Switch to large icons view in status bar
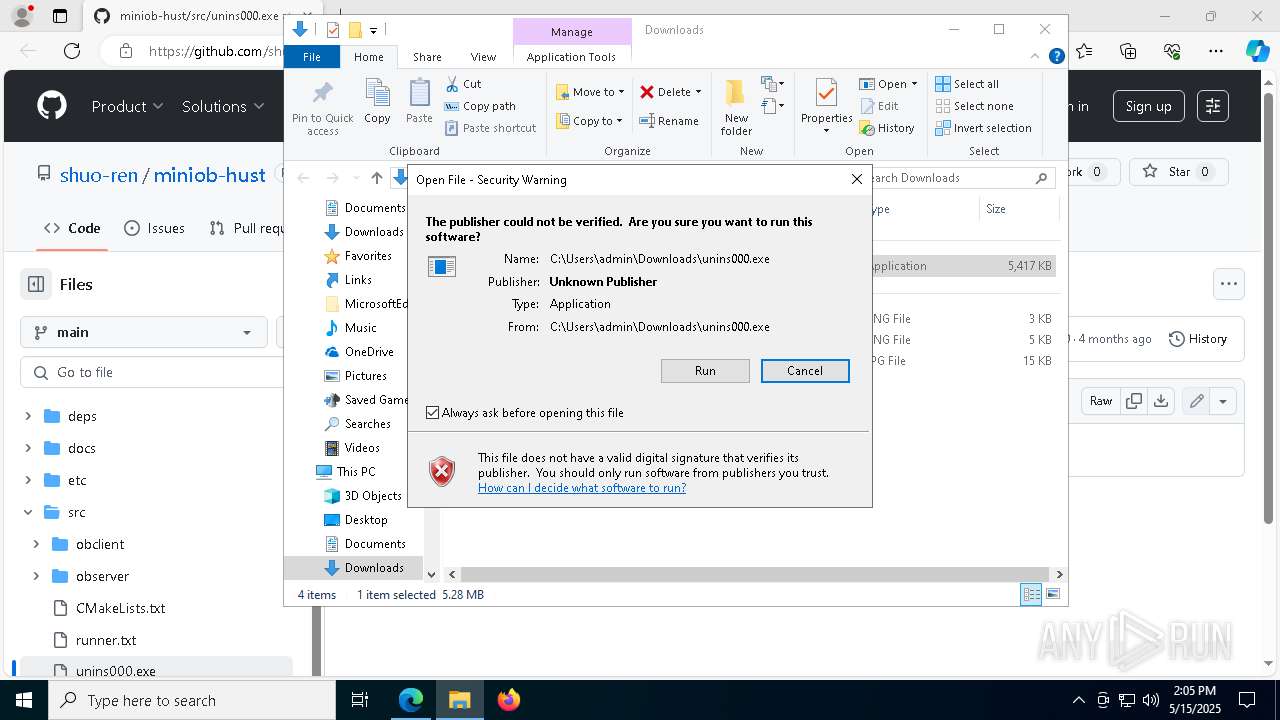 [1052, 595]
